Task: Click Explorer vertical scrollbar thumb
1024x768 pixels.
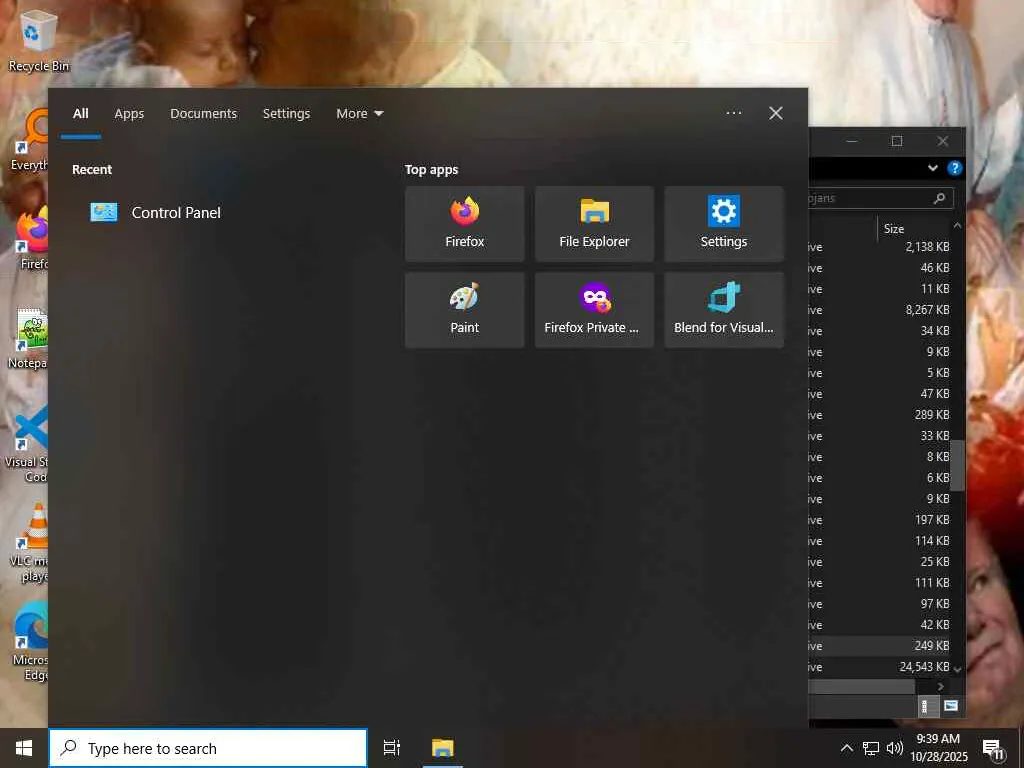Action: pos(957,465)
